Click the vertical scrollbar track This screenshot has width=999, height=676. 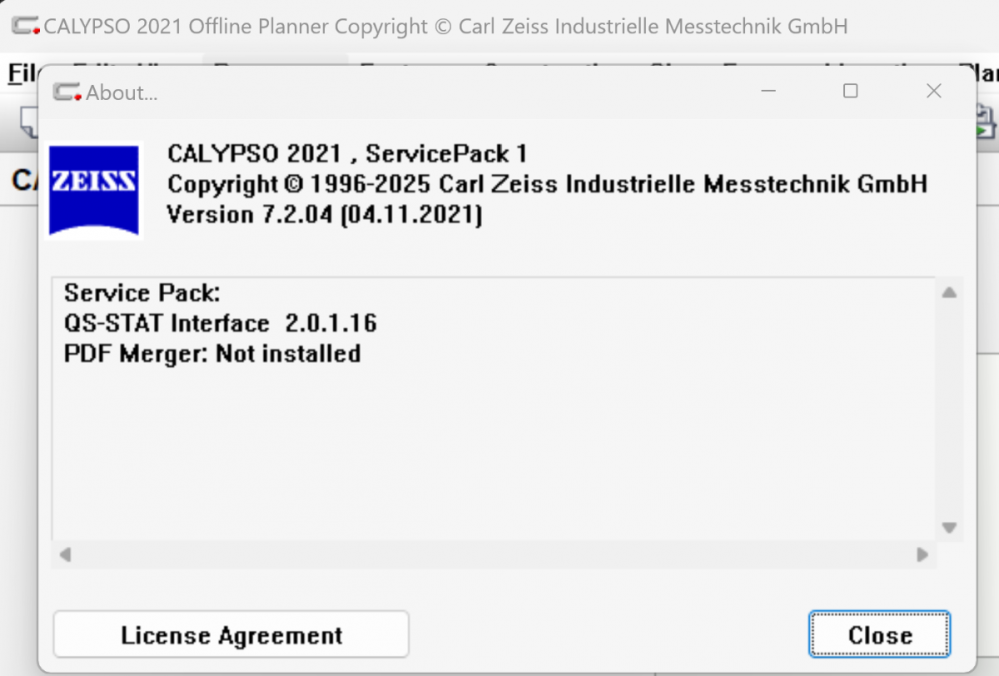[x=949, y=410]
